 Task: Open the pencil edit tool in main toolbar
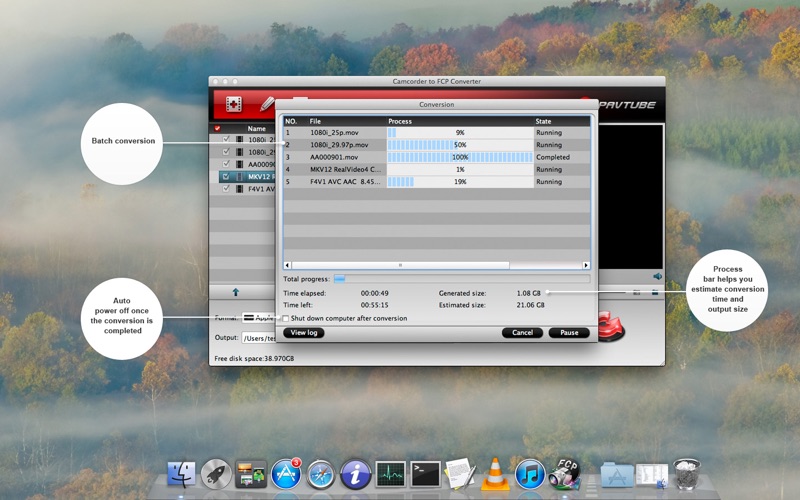(x=266, y=104)
